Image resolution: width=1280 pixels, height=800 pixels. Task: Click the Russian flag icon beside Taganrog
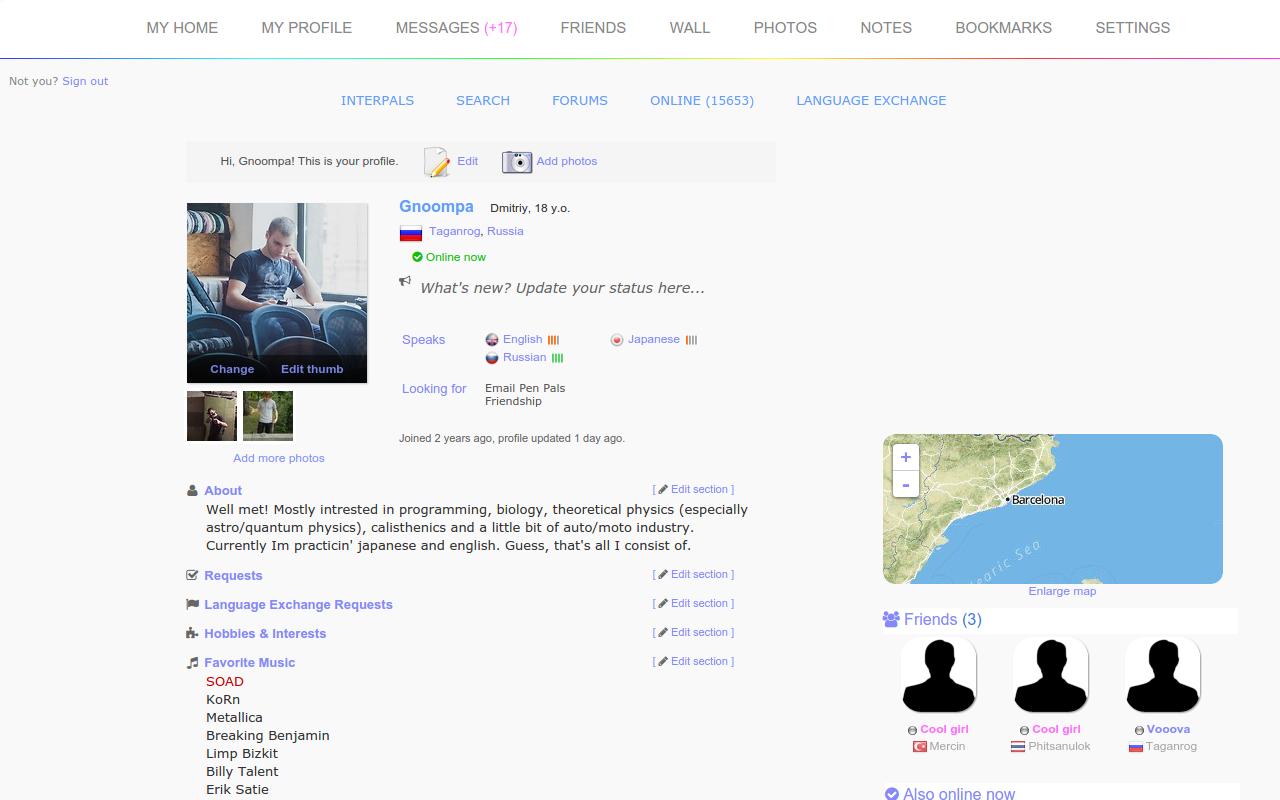click(x=410, y=233)
